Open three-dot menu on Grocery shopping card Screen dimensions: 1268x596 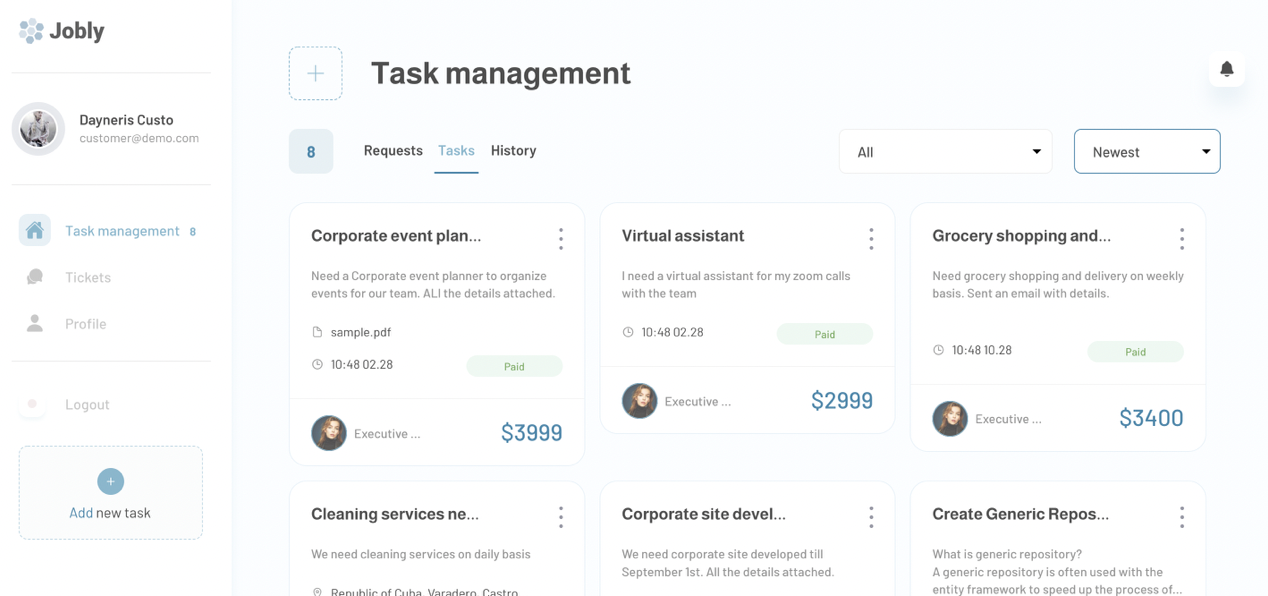click(x=1182, y=238)
